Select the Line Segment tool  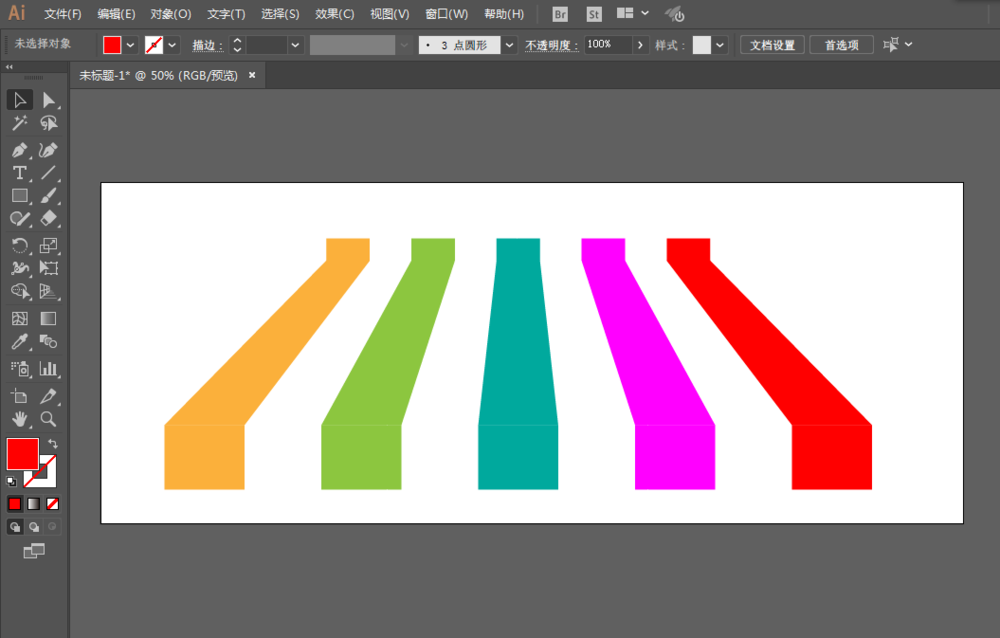point(48,173)
